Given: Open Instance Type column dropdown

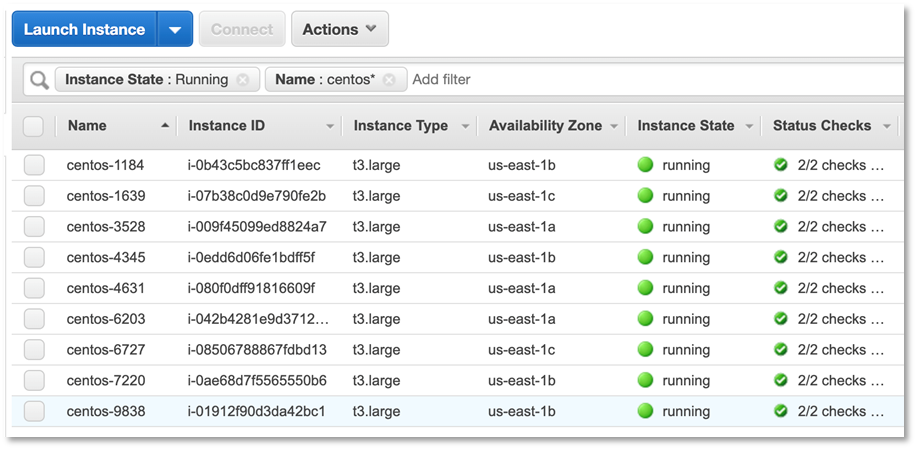Looking at the screenshot, I should click(x=466, y=126).
